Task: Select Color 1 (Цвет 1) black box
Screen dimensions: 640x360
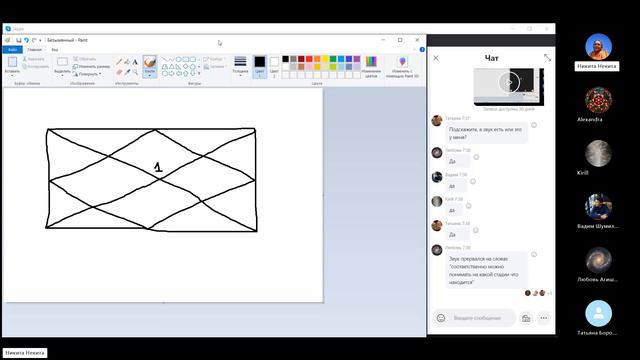Action: pyautogui.click(x=260, y=66)
